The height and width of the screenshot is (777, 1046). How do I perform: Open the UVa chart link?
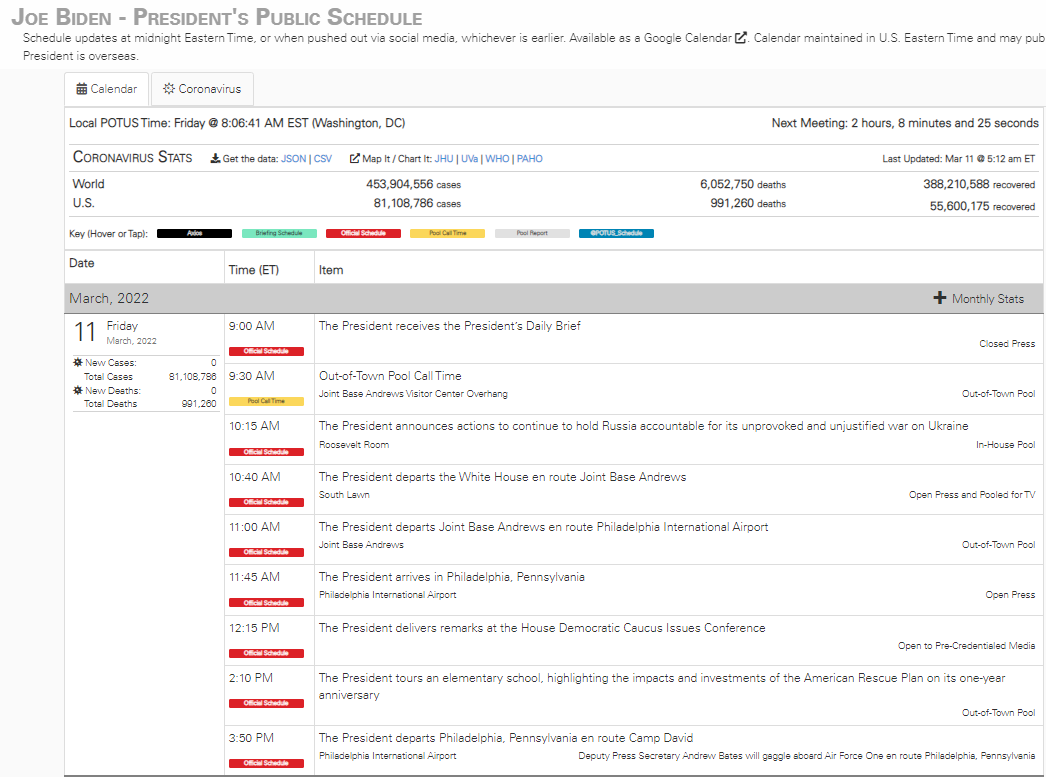point(470,159)
